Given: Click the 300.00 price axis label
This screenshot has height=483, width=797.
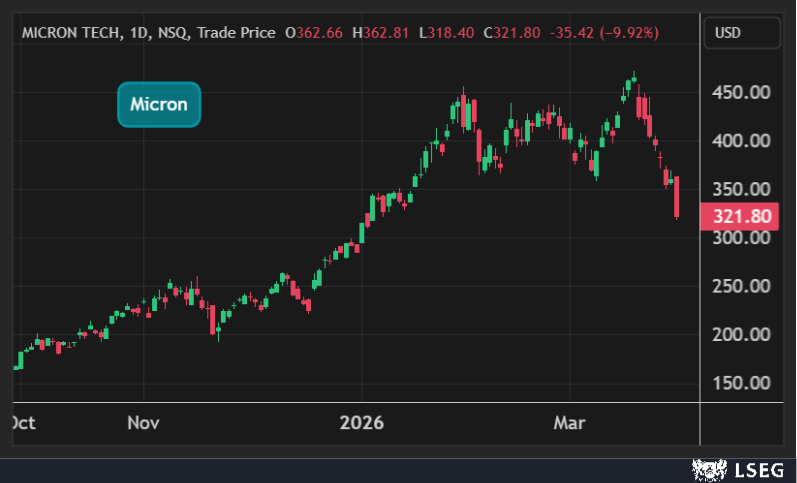Looking at the screenshot, I should pos(741,238).
